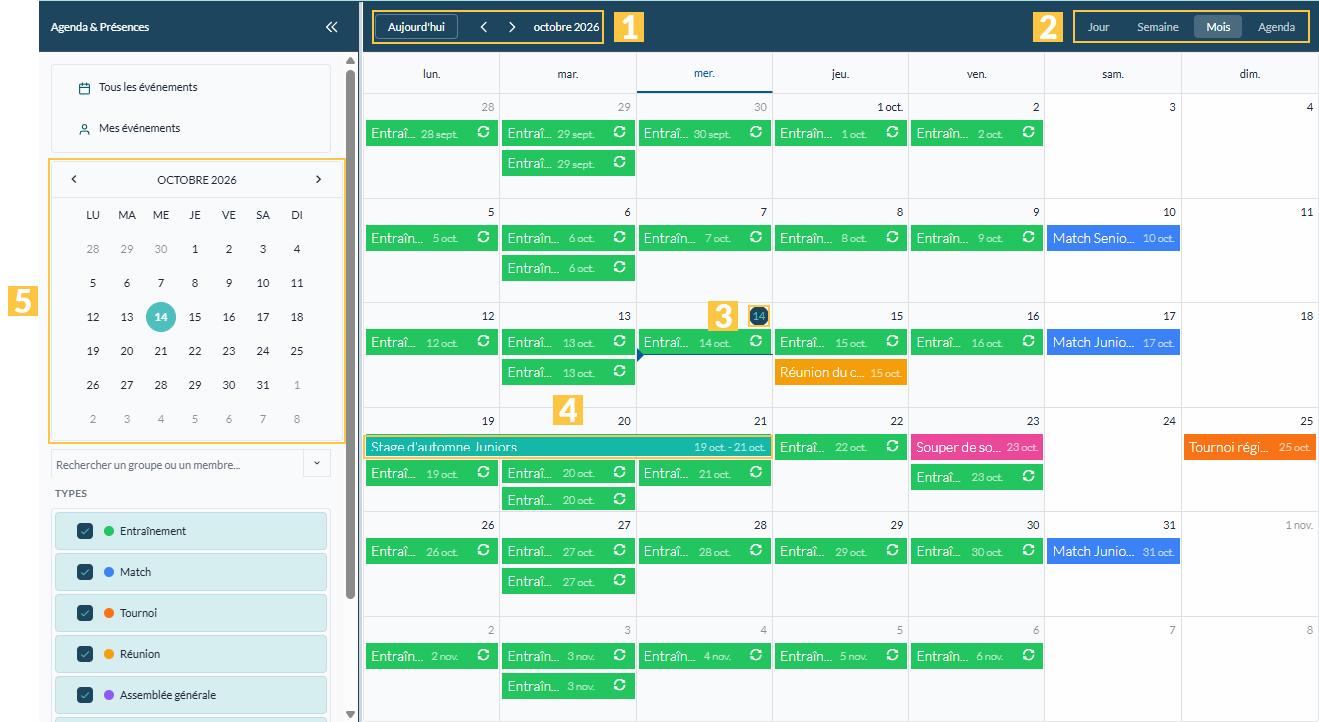Switch to the Agenda view
This screenshot has width=1319, height=722.
pyautogui.click(x=1276, y=27)
